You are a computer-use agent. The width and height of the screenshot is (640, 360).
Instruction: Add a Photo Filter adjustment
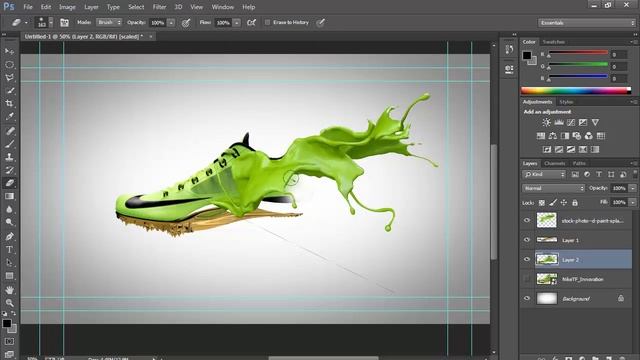(x=576, y=136)
